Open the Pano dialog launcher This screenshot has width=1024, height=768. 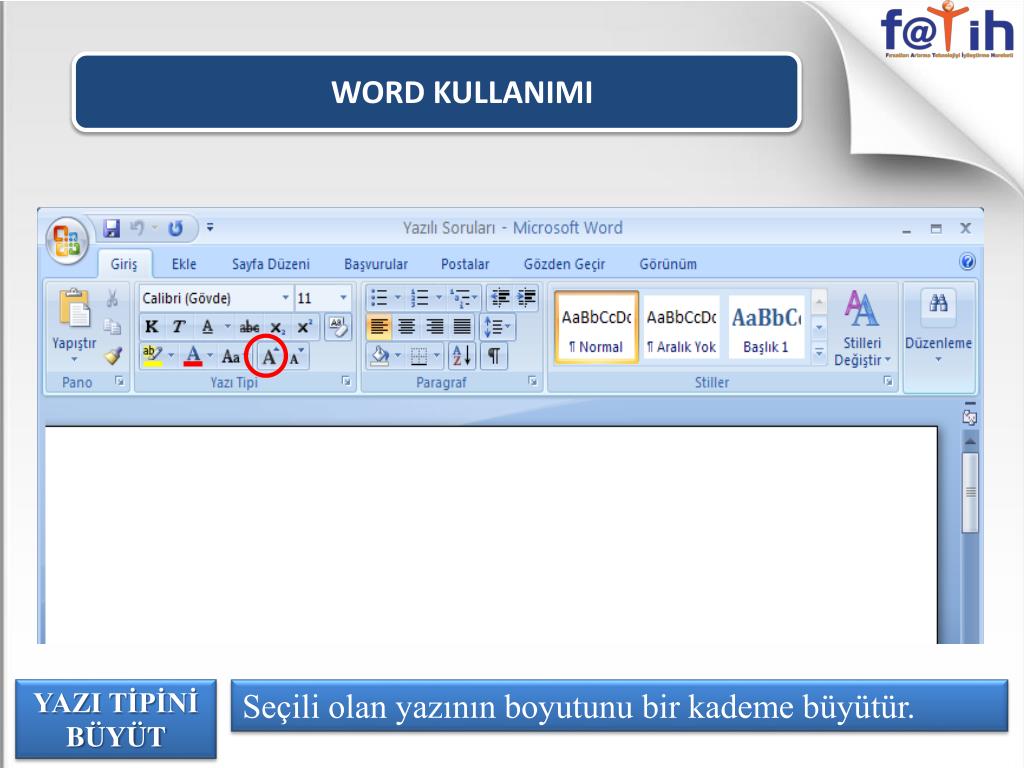click(120, 381)
